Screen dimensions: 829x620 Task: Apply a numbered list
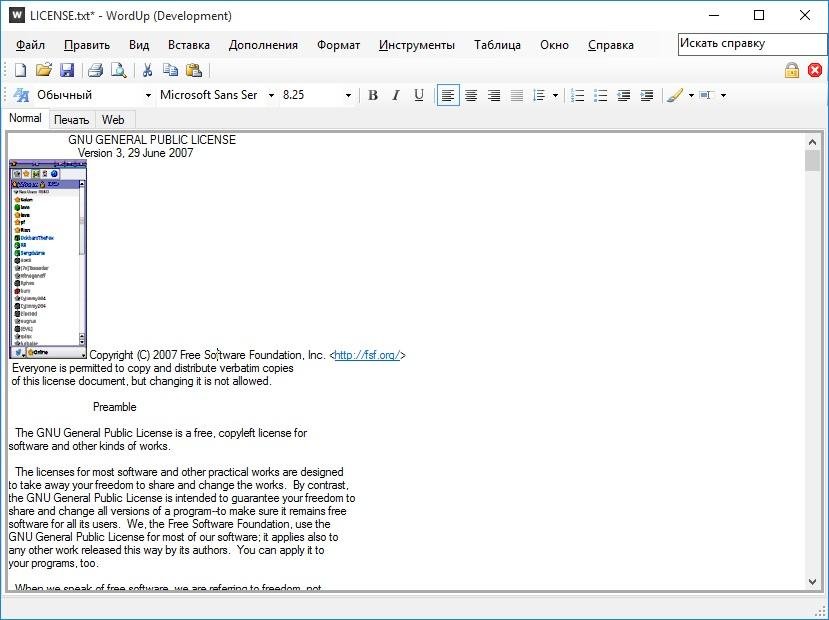tap(577, 95)
